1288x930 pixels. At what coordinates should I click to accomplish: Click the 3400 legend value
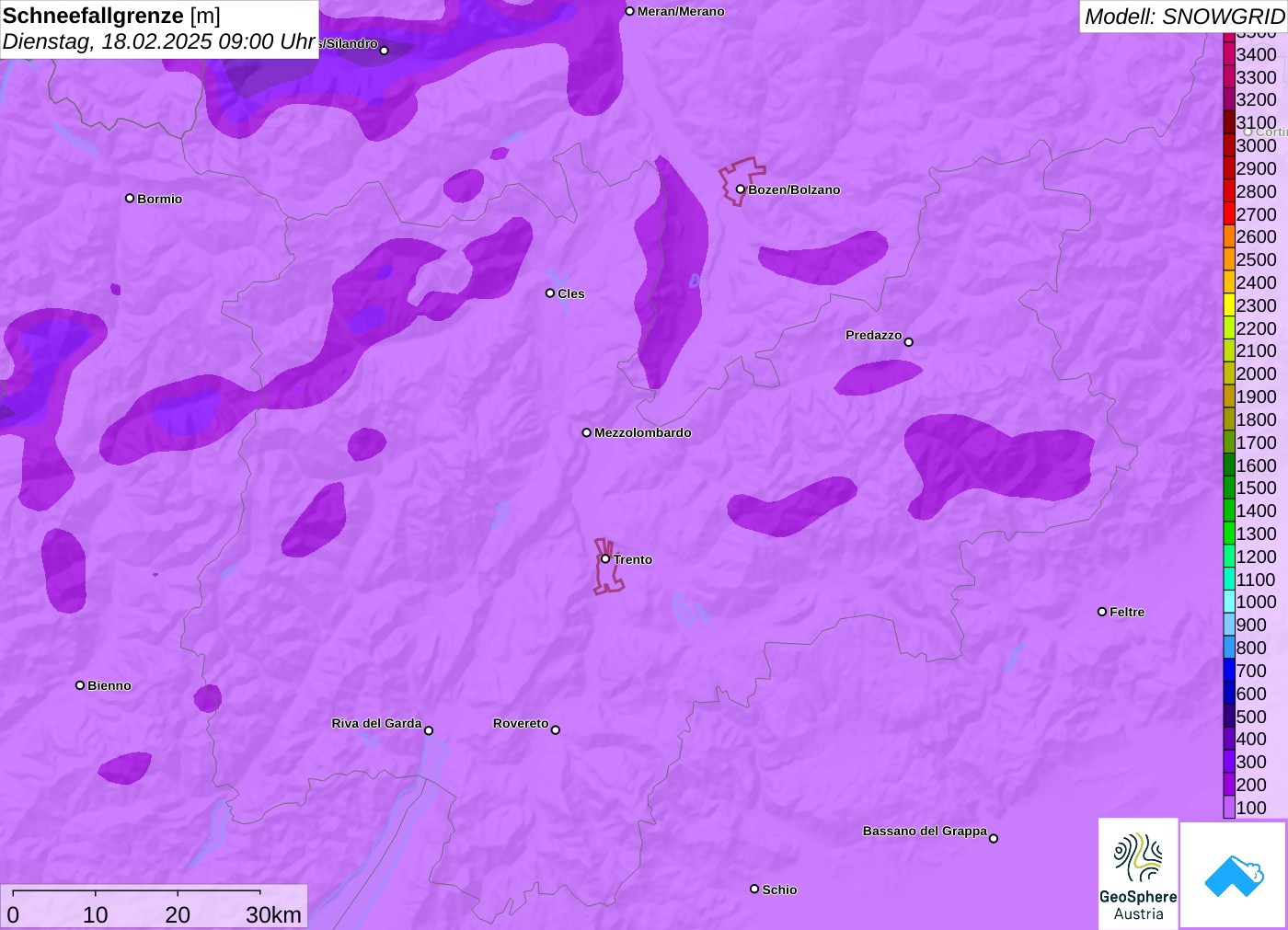click(x=1257, y=55)
